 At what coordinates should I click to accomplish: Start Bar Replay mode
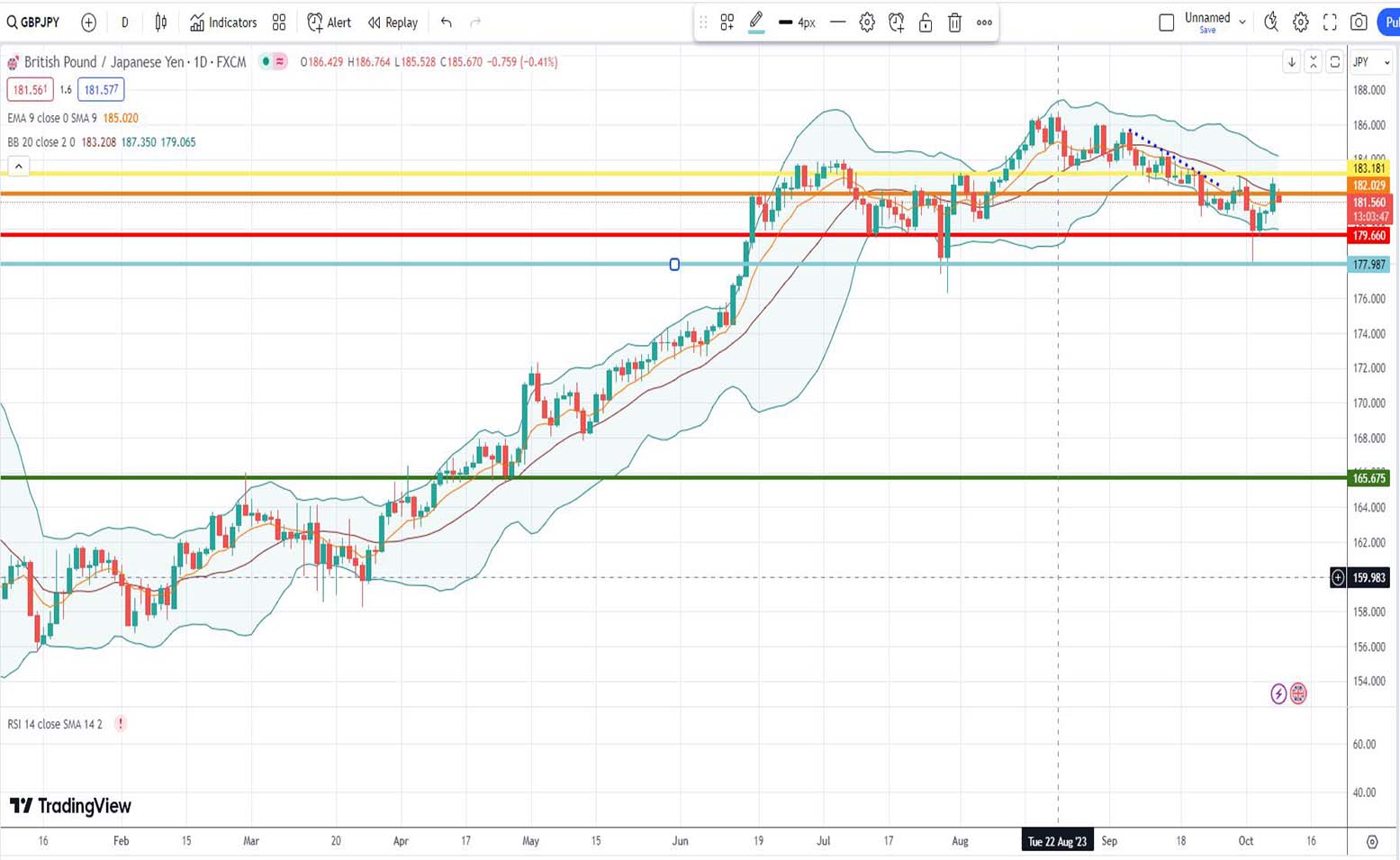pyautogui.click(x=393, y=23)
